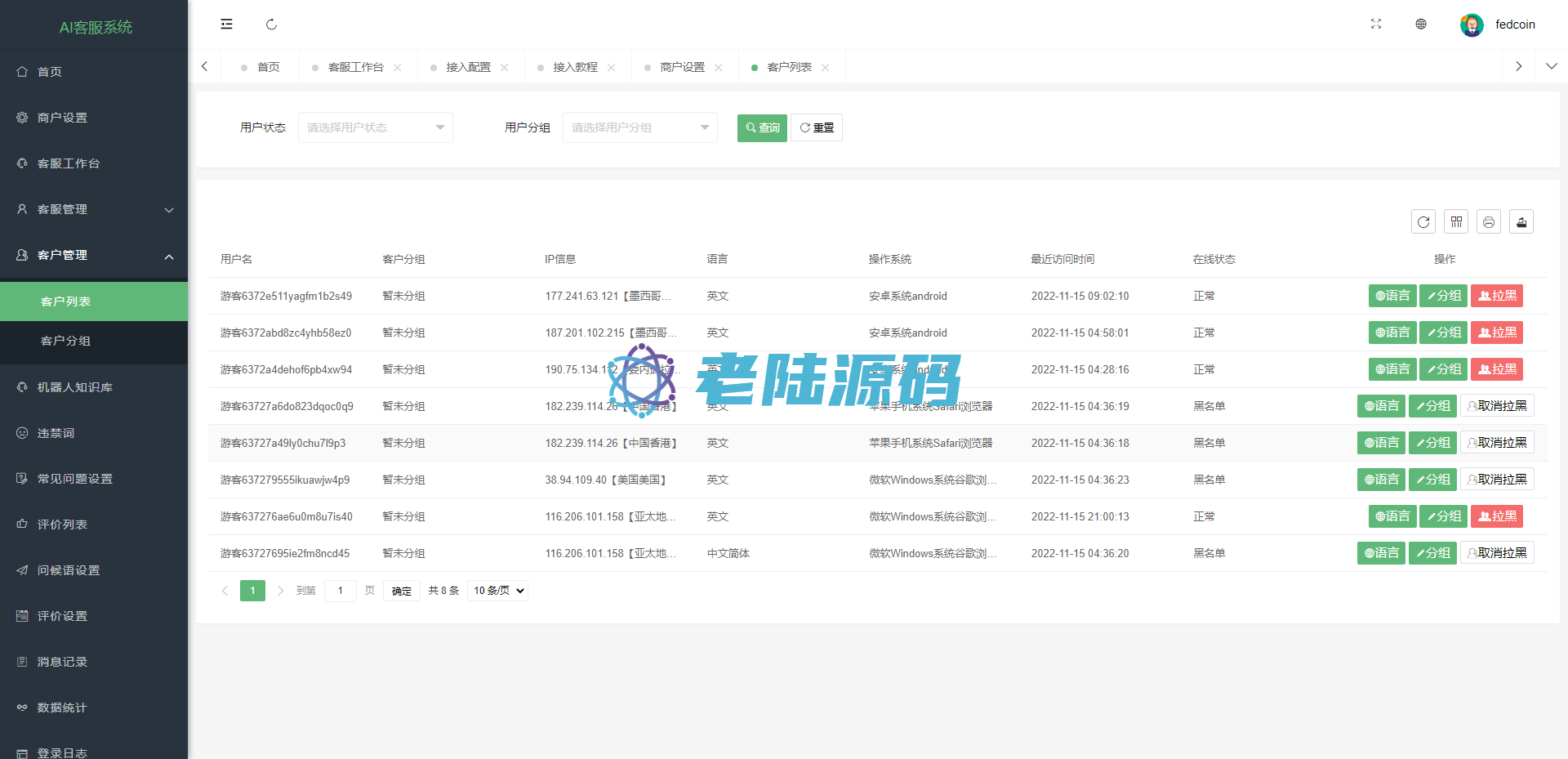Open the language globe icon in the header
This screenshot has height=759, width=1568.
[1421, 25]
